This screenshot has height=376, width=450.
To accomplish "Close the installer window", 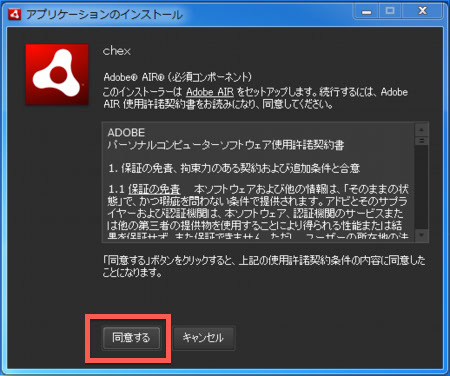I will pos(422,12).
